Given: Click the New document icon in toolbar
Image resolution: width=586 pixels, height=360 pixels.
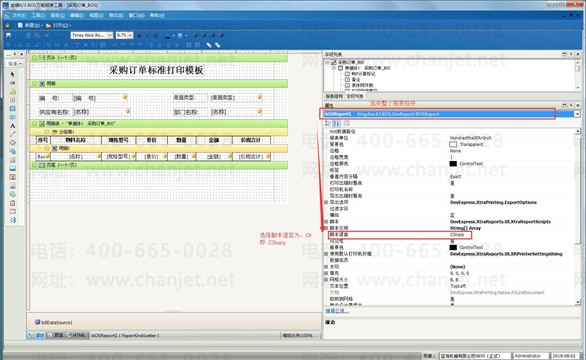Looking at the screenshot, I should click(x=21, y=25).
